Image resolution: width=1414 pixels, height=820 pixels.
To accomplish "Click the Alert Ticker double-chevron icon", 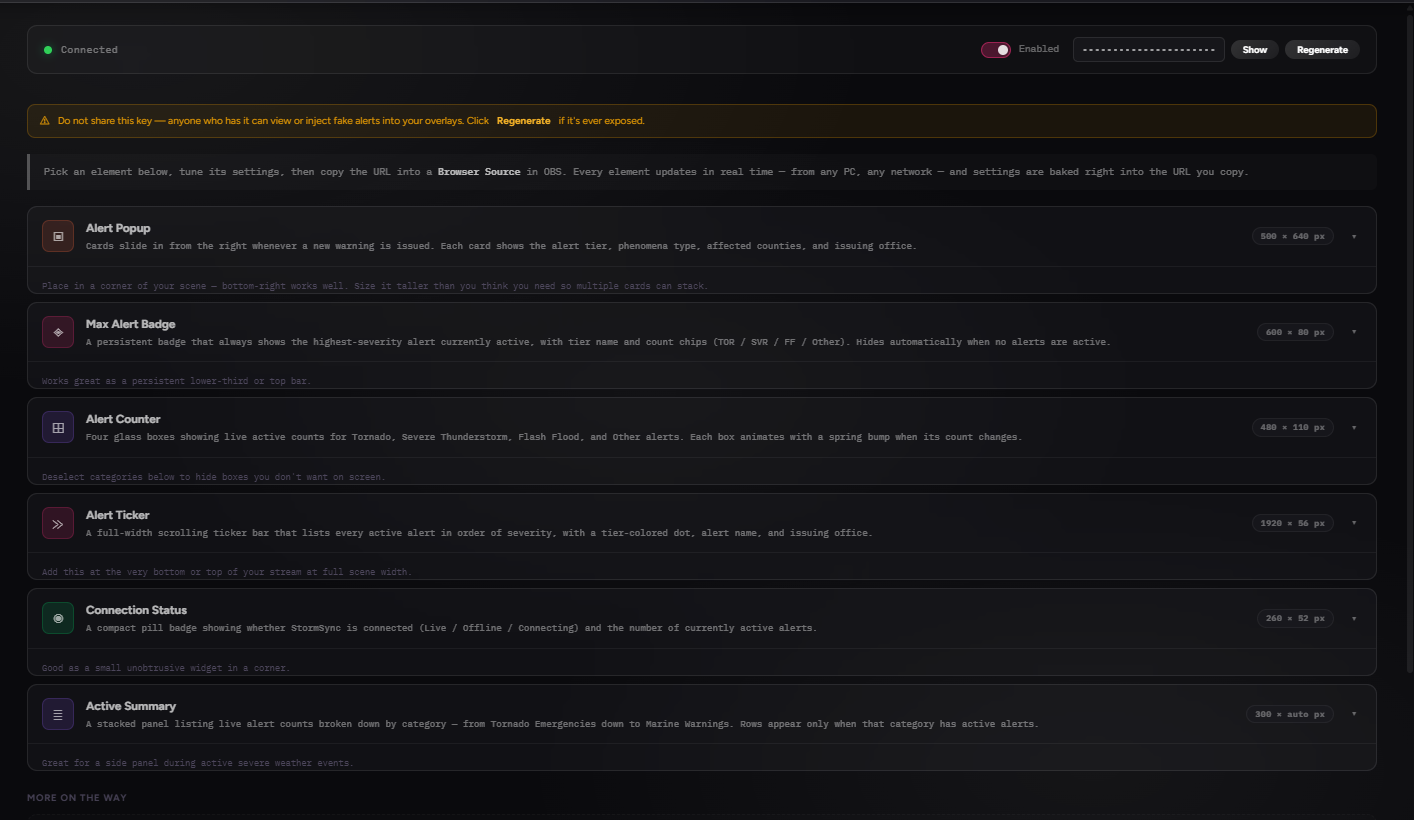I will [58, 523].
